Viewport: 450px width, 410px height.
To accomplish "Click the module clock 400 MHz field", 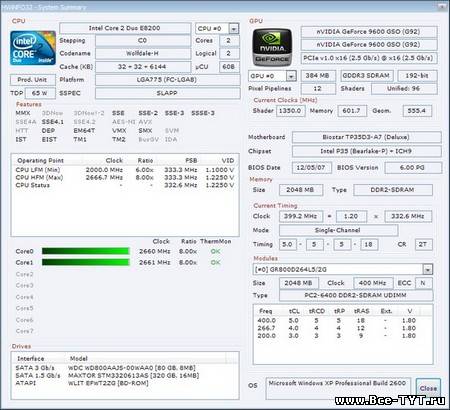I will [373, 283].
